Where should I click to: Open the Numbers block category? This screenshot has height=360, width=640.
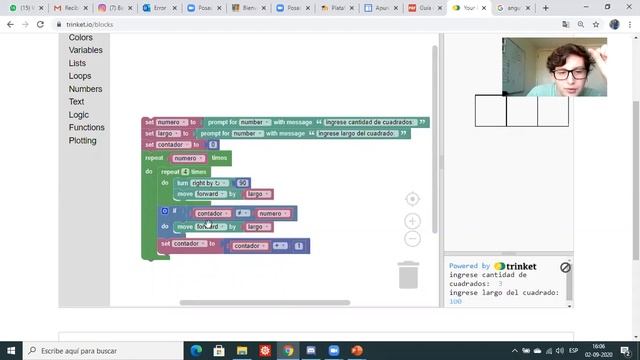pos(85,89)
